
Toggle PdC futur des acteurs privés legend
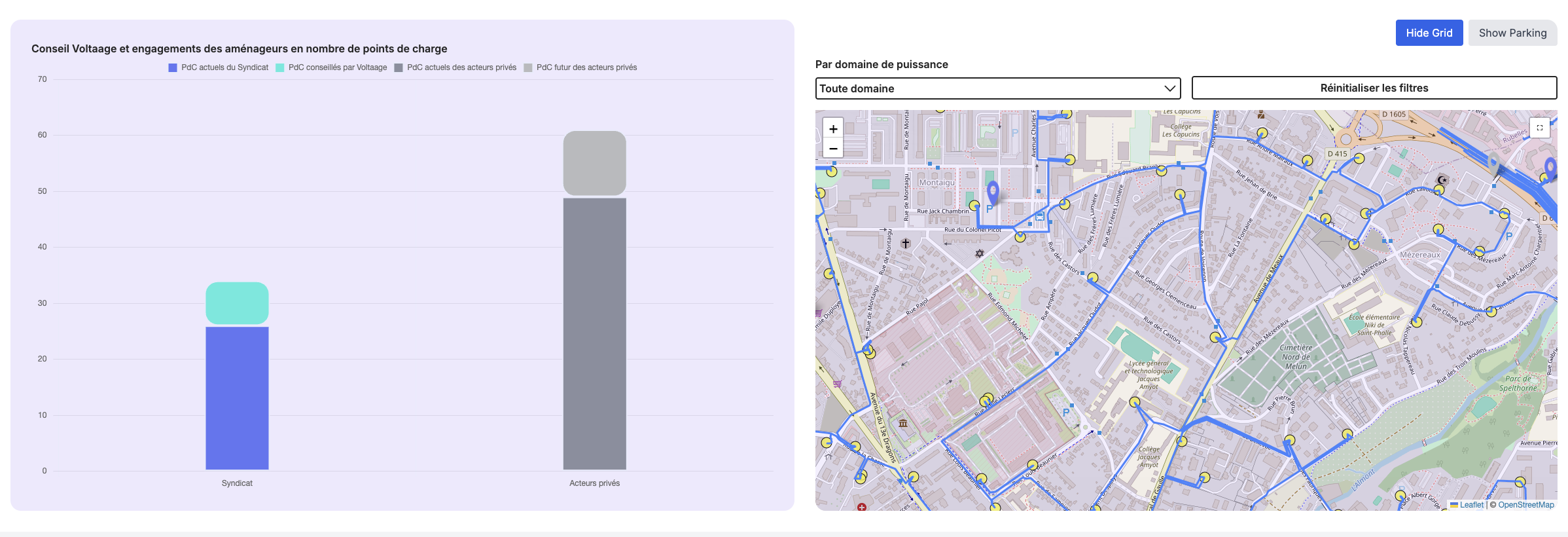[x=580, y=67]
